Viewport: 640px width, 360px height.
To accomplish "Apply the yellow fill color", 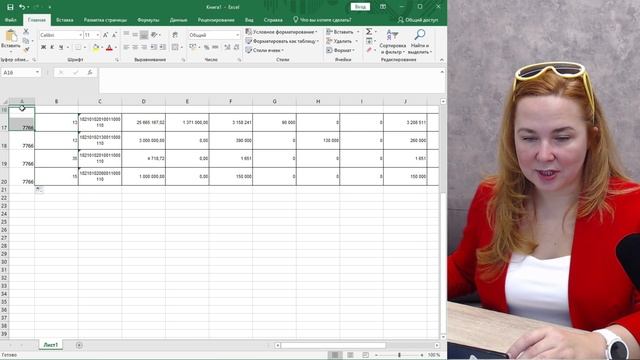I will pyautogui.click(x=96, y=48).
